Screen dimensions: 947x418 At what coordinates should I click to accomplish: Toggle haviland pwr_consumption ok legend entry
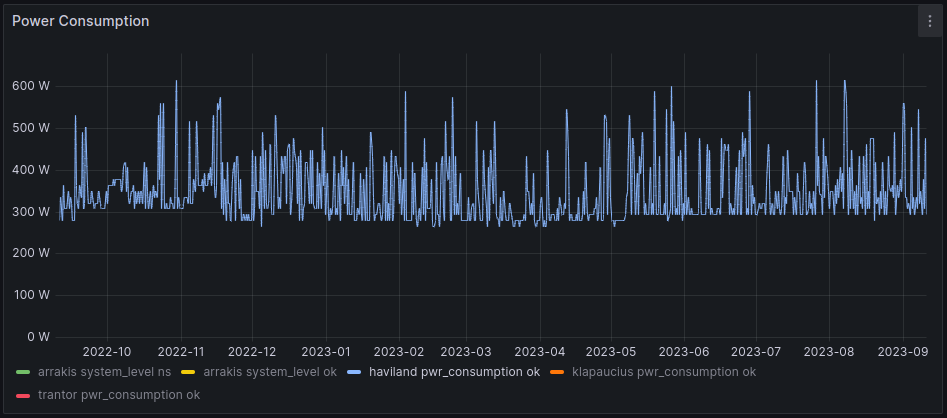(454, 372)
